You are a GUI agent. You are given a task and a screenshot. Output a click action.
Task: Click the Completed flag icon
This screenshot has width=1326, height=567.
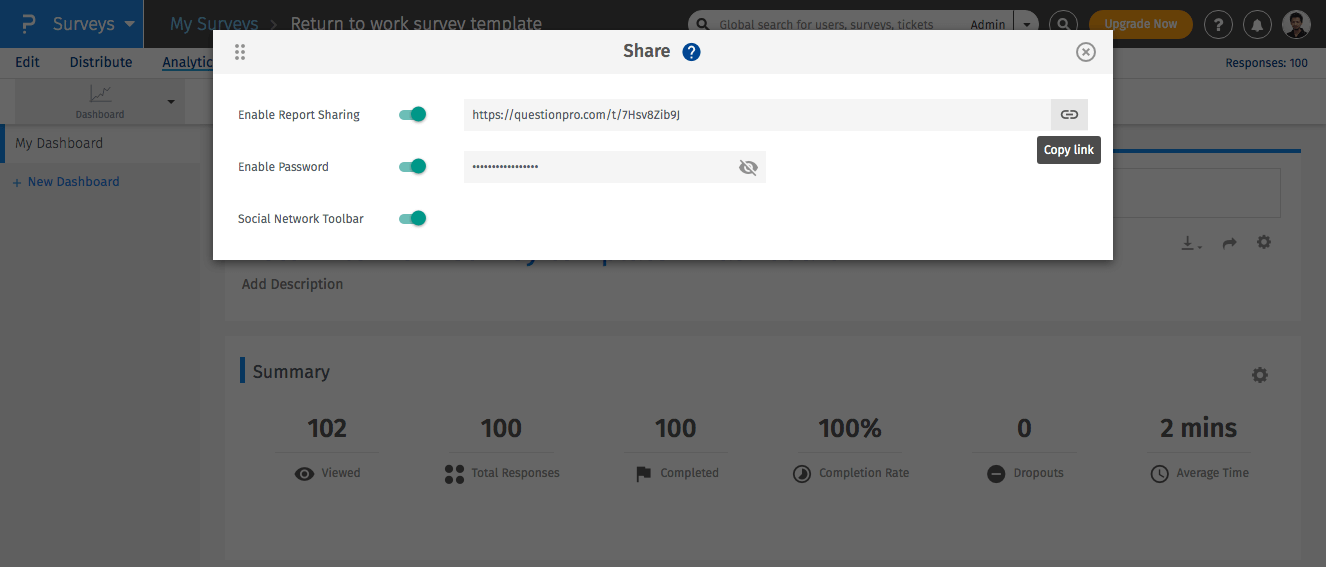click(x=644, y=474)
